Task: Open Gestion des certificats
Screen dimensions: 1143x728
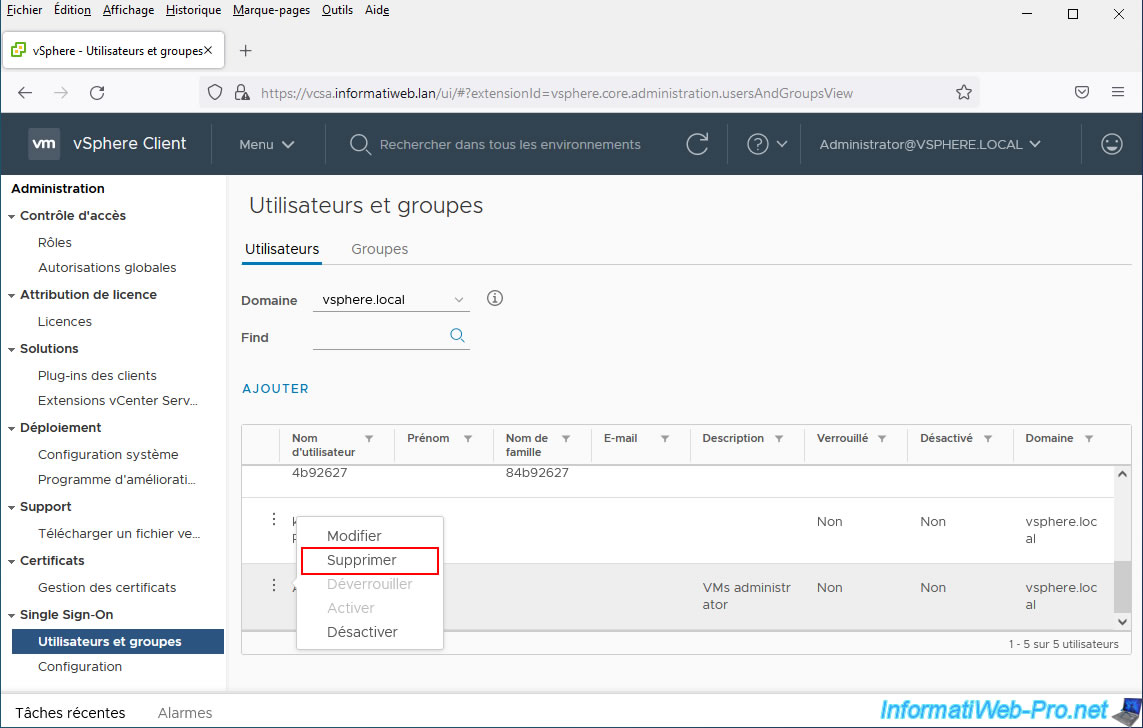Action: (107, 587)
